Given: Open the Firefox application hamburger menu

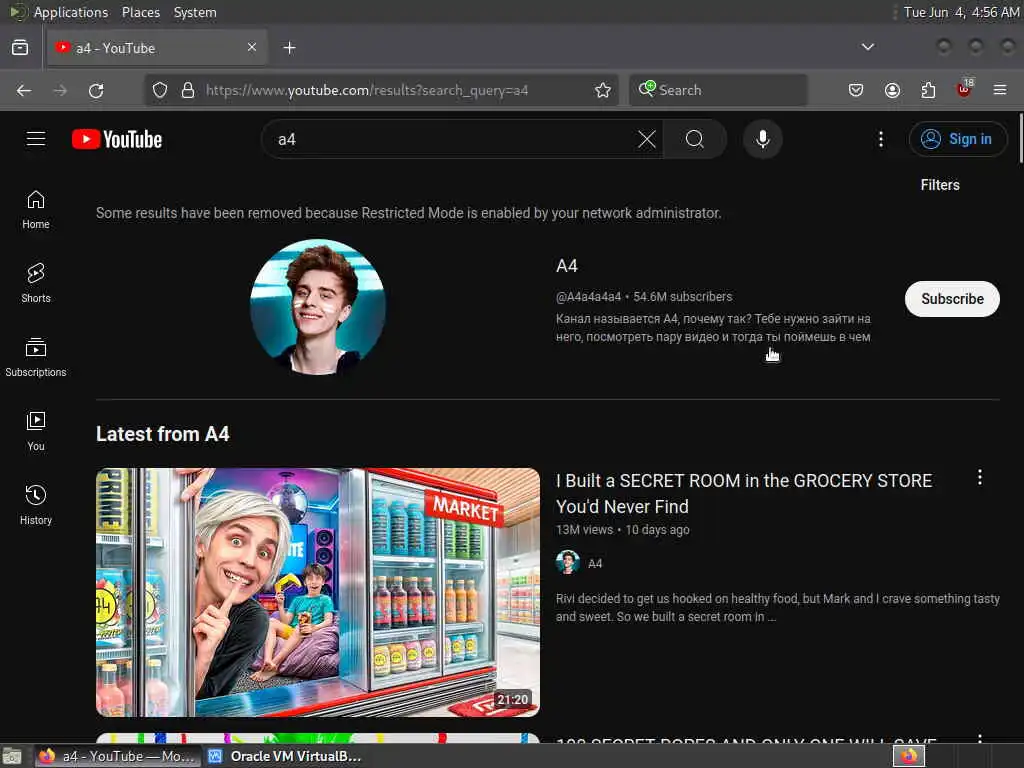Looking at the screenshot, I should (x=1000, y=90).
